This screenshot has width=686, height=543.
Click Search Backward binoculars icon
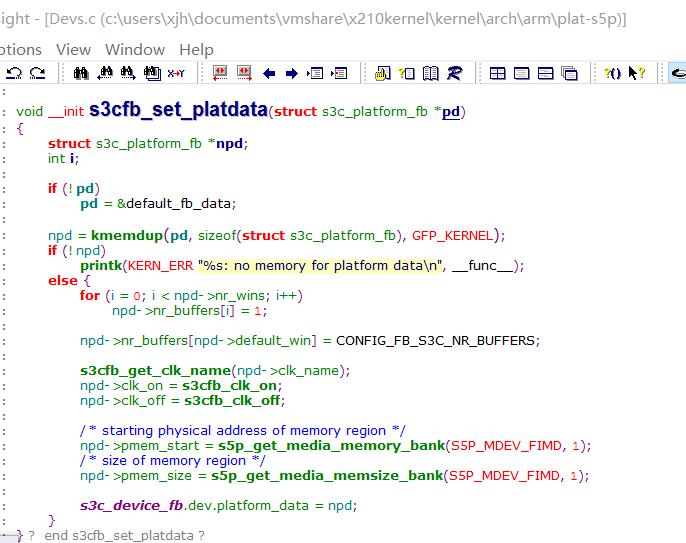point(105,73)
